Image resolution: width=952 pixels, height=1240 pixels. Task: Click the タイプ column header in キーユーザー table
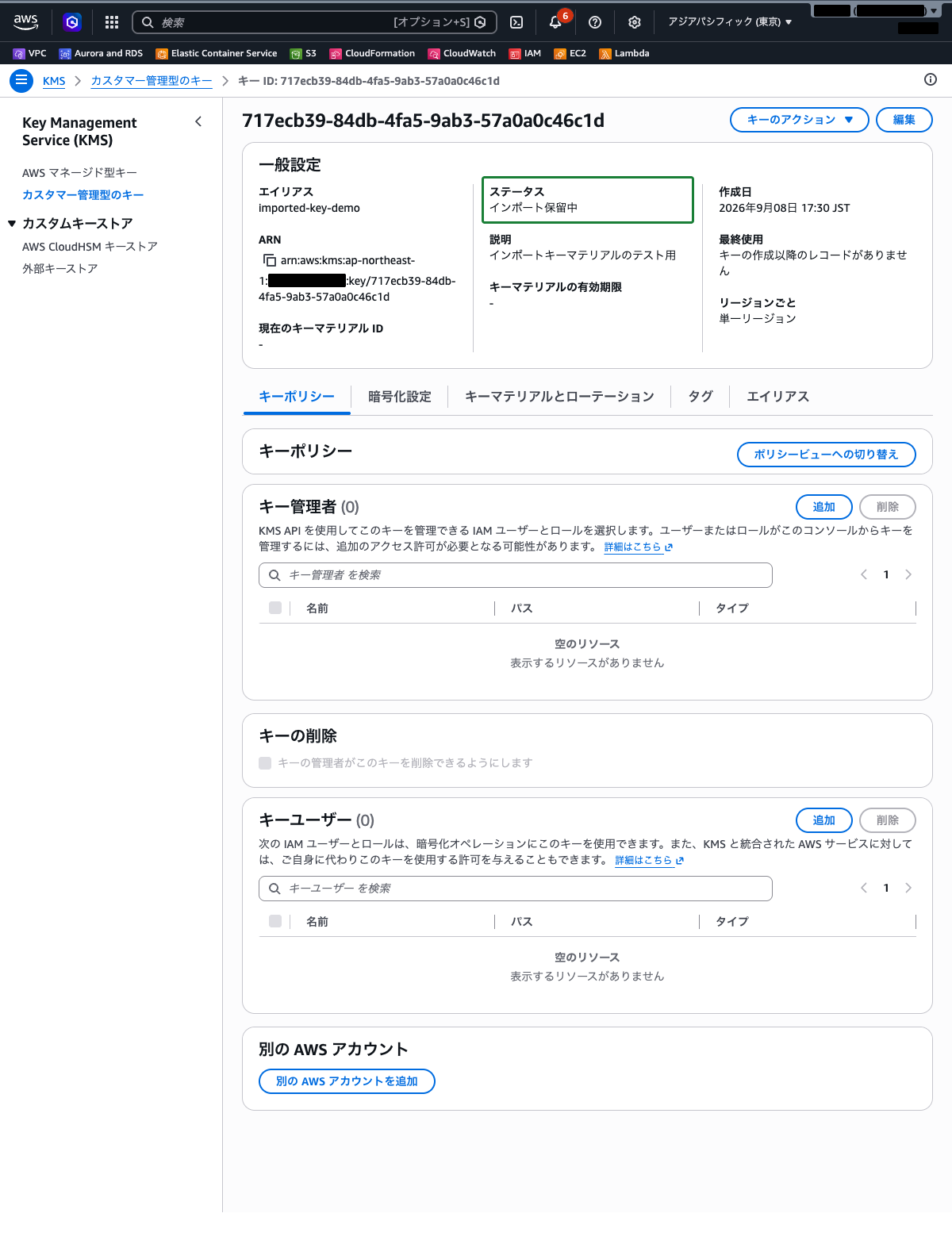point(732,922)
